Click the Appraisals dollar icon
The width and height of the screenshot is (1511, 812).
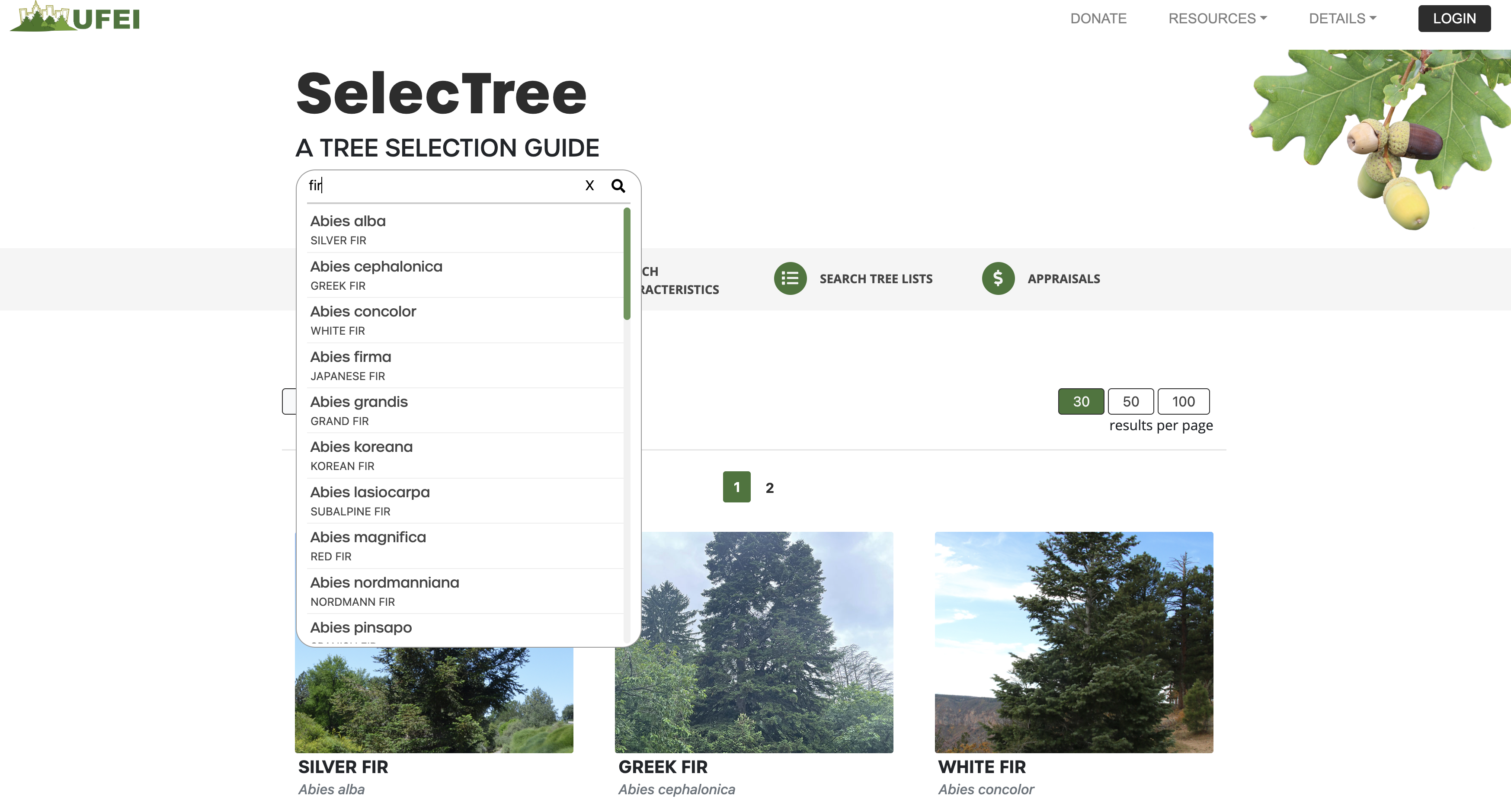pos(998,278)
